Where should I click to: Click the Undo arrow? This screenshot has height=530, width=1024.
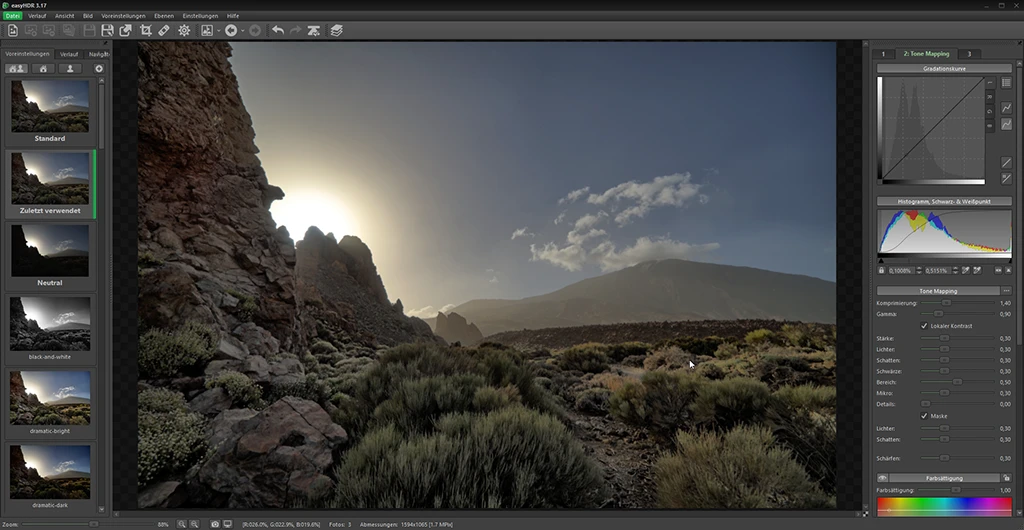click(x=277, y=31)
